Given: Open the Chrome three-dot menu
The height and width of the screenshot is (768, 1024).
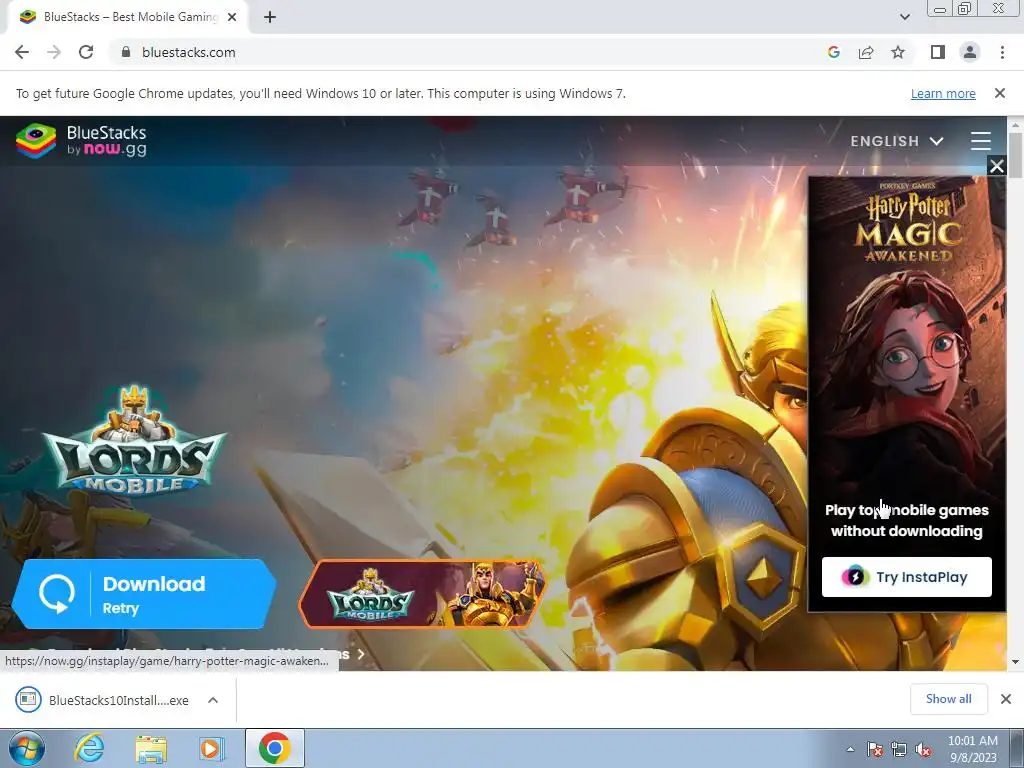Looking at the screenshot, I should click(x=1002, y=52).
